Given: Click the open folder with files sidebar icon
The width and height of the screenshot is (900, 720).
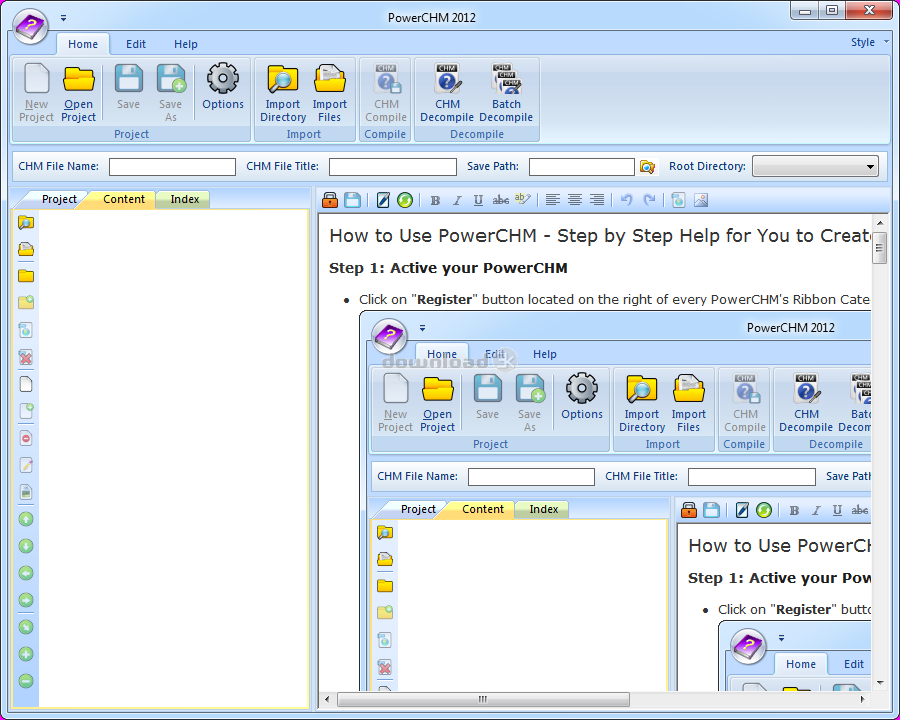Looking at the screenshot, I should [26, 249].
